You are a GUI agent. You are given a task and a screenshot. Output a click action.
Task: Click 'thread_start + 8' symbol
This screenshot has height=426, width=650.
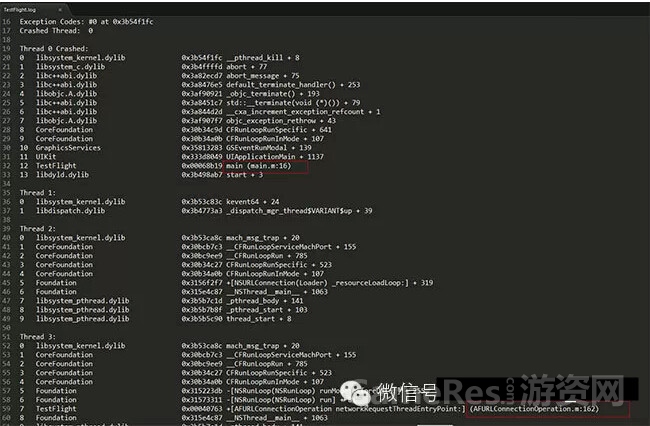coord(259,319)
